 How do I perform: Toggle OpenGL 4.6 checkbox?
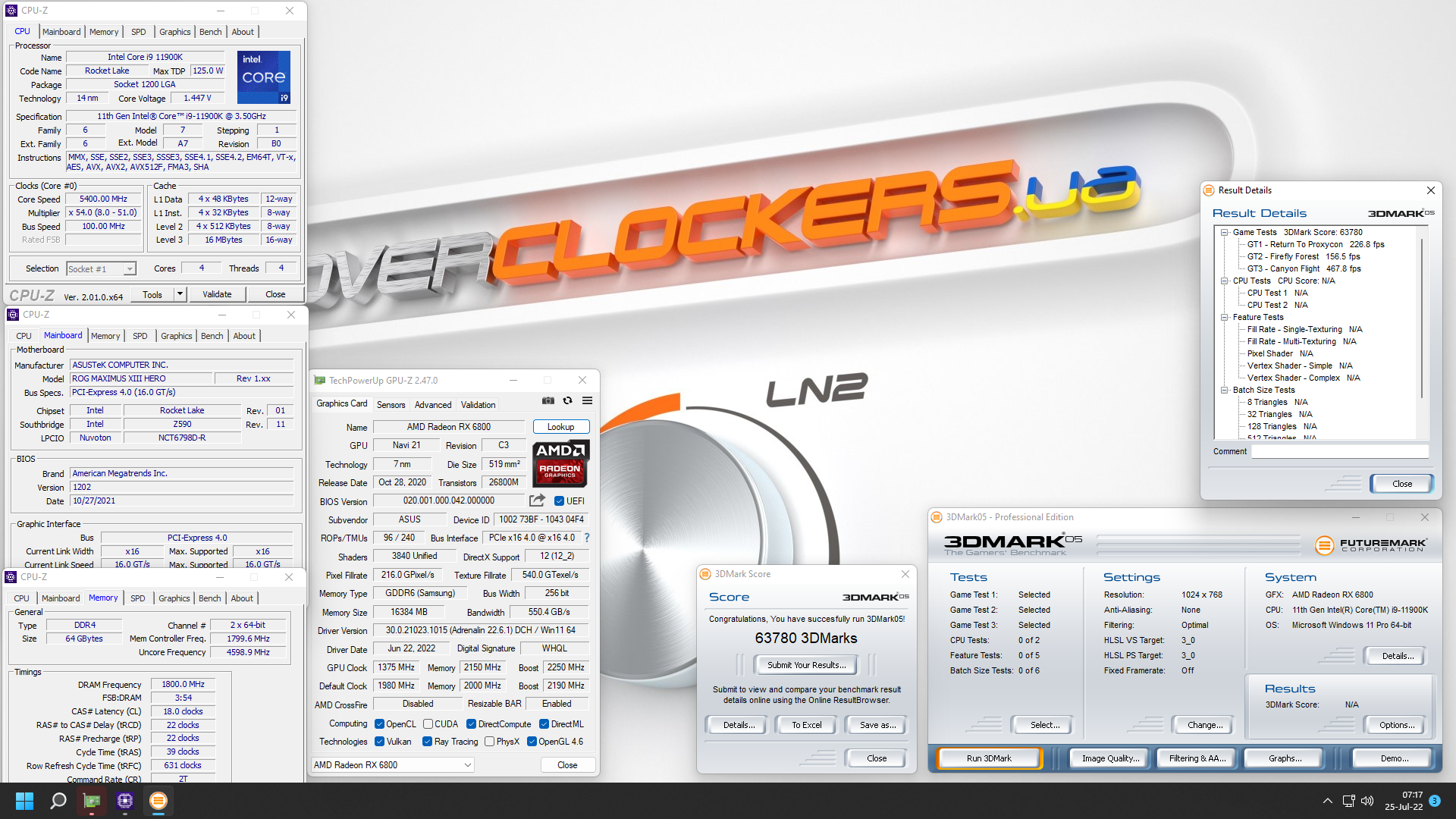coord(532,742)
